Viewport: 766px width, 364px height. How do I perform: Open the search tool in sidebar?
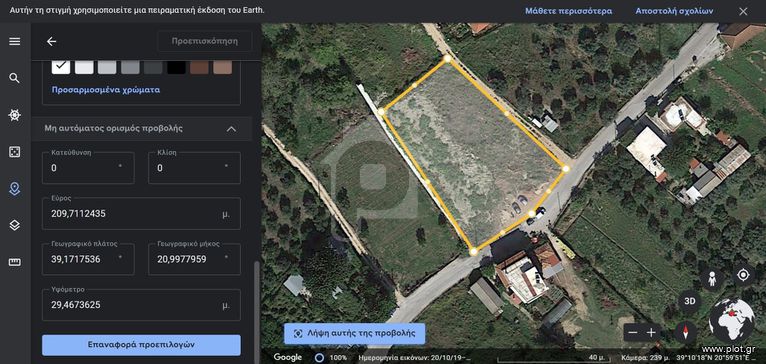coord(15,78)
